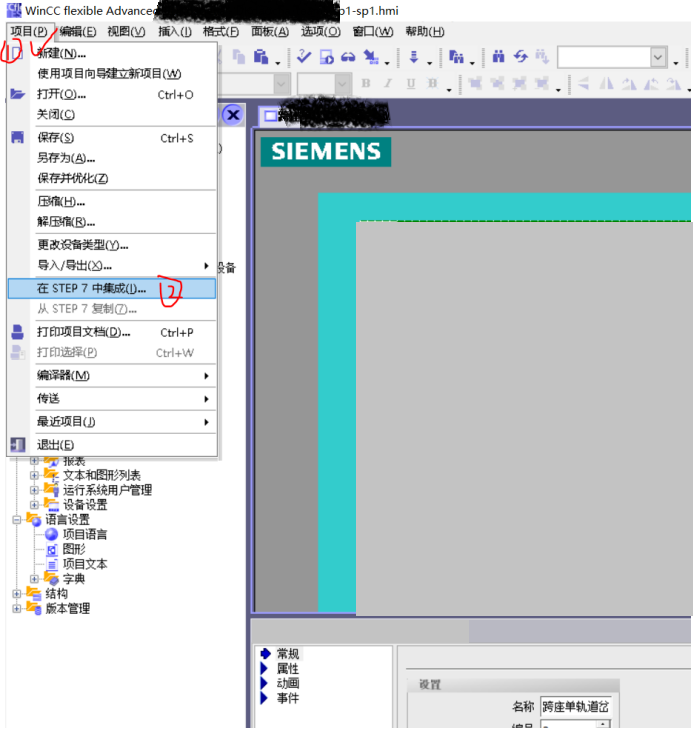The width and height of the screenshot is (693, 729).
Task: Close the project panel with X button
Action: click(x=233, y=114)
